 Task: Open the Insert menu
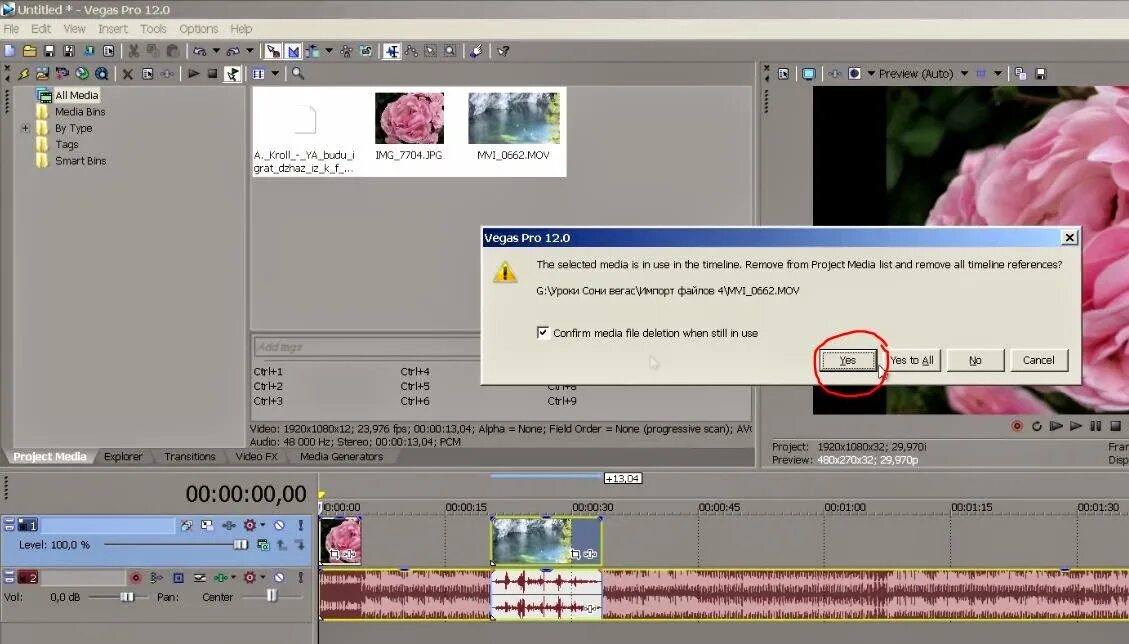click(x=112, y=29)
